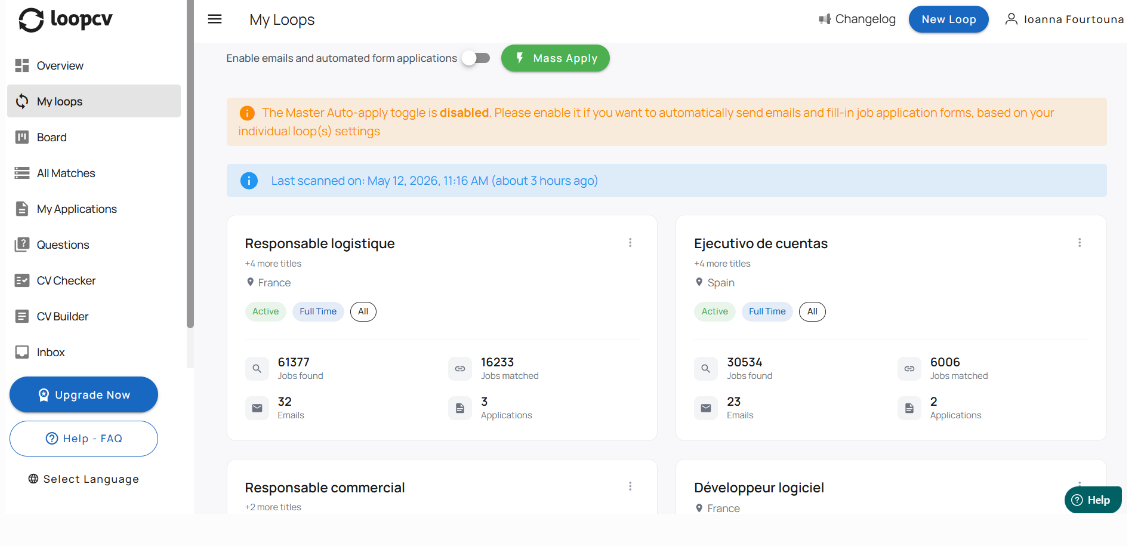Open options menu for Responsable logistique loop
This screenshot has width=1127, height=546.
click(630, 243)
